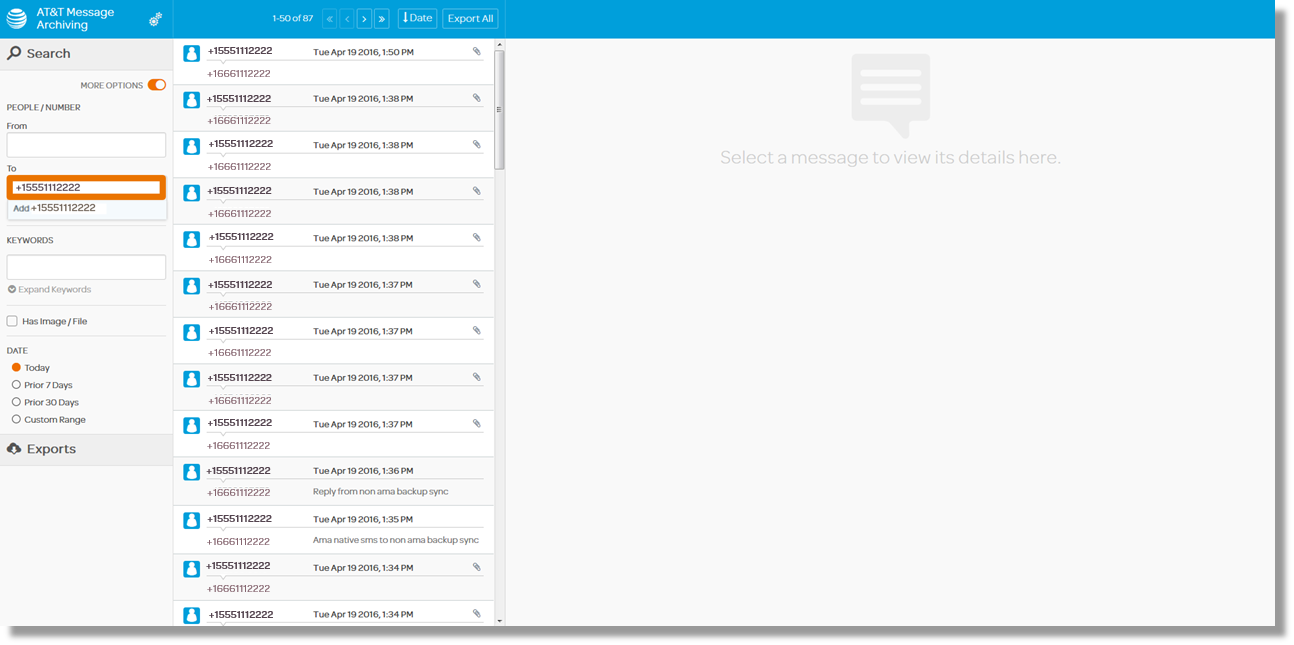
Task: Click timestamp "Tue Apr 19 2016, 1:36 PM"
Action: click(363, 471)
